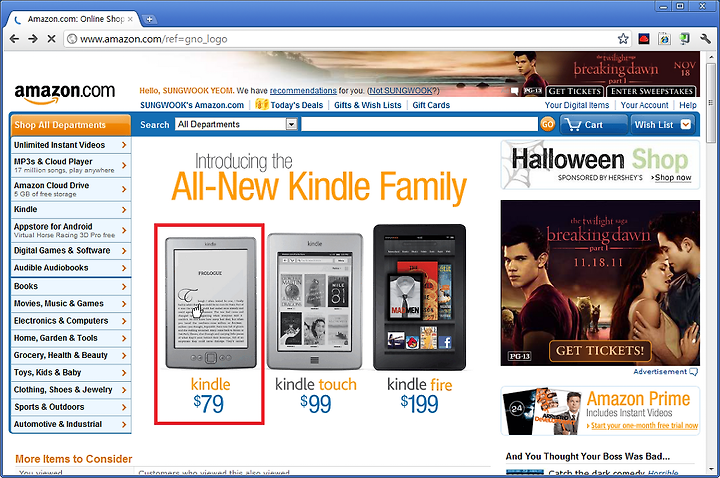Click the browser forward arrow
This screenshot has height=478, width=720.
(x=33, y=39)
